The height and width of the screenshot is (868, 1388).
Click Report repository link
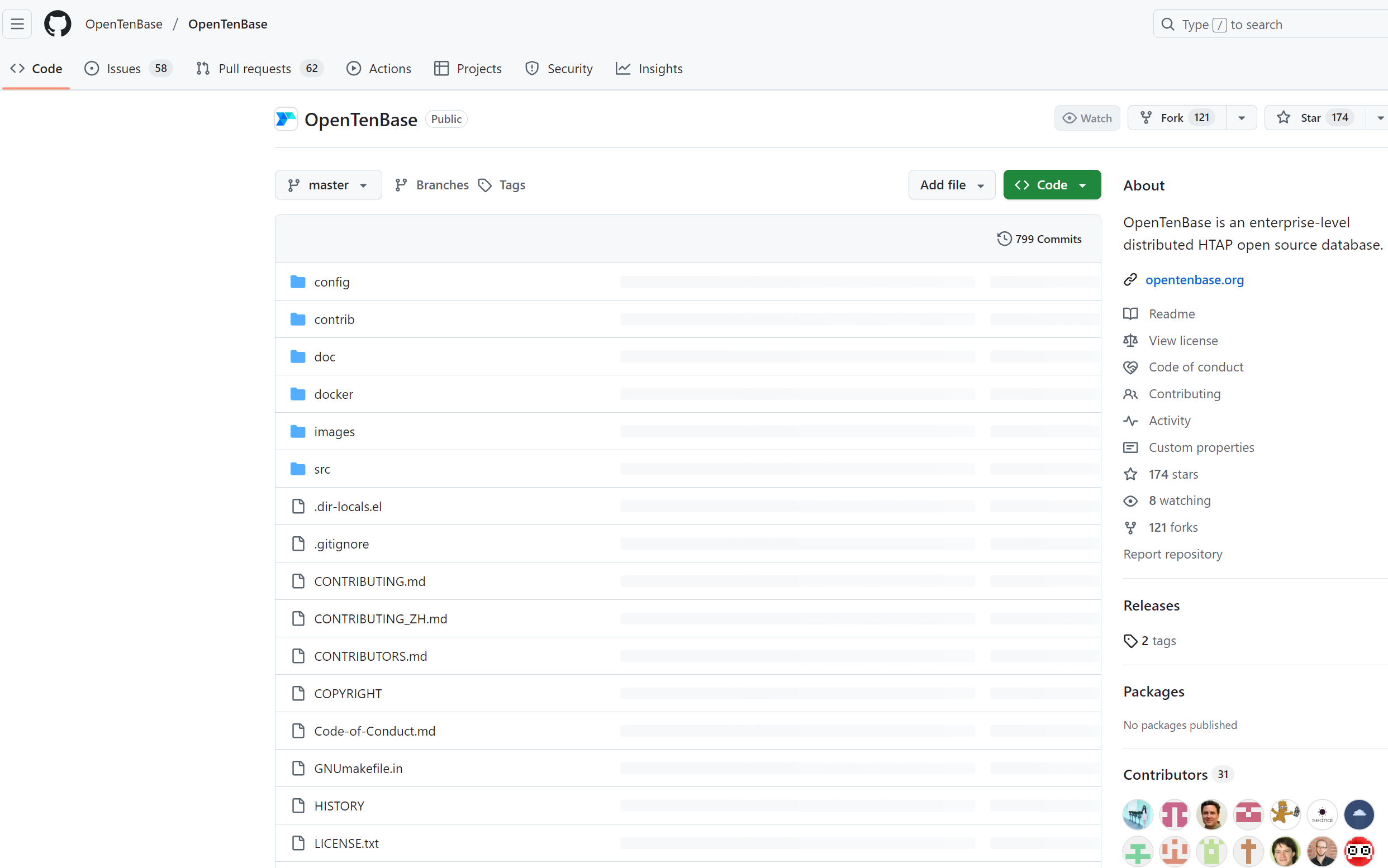[x=1173, y=555]
